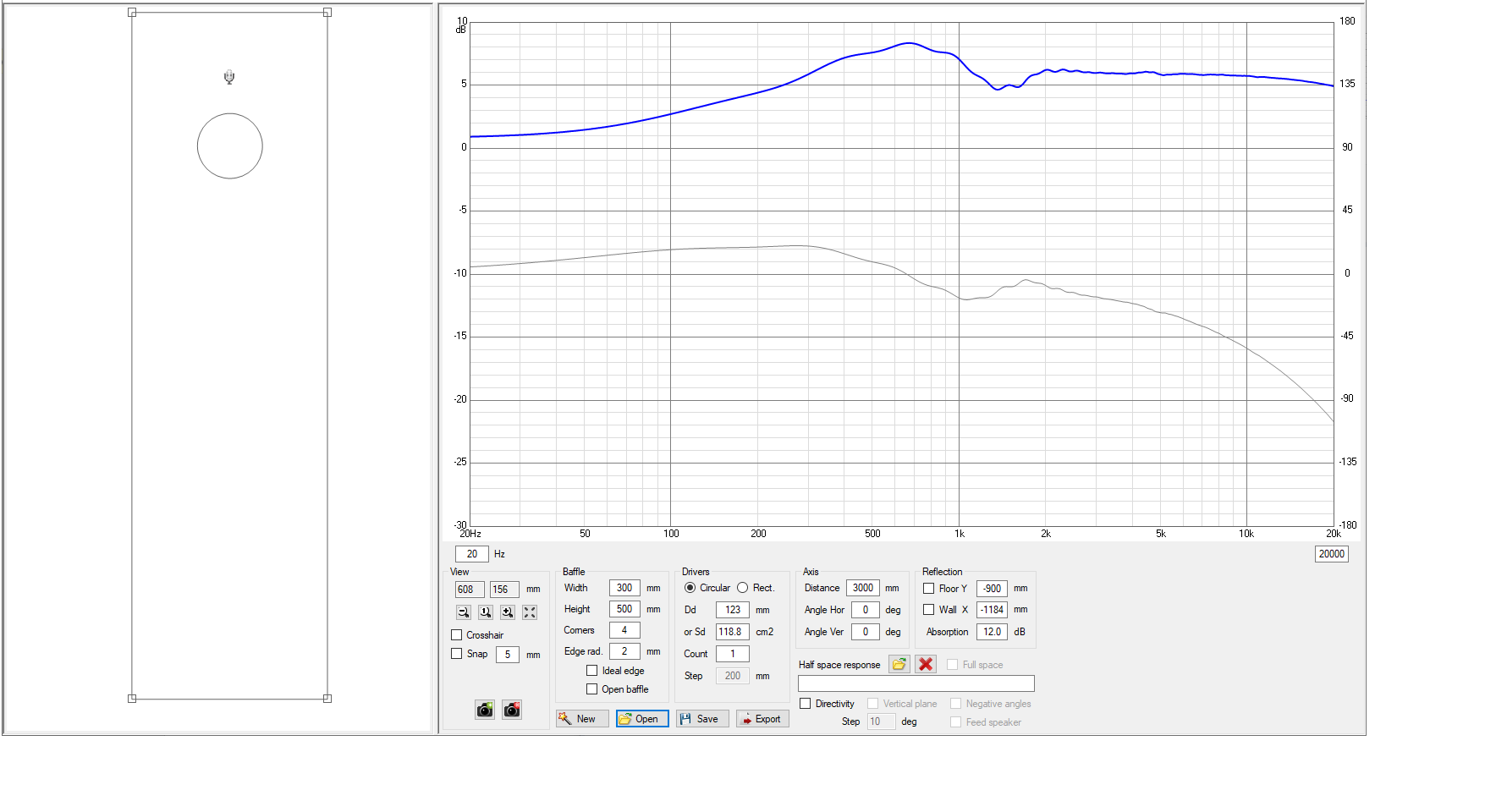Image resolution: width=1507 pixels, height=812 pixels.
Task: Click the Floor Y value field
Action: coord(992,589)
